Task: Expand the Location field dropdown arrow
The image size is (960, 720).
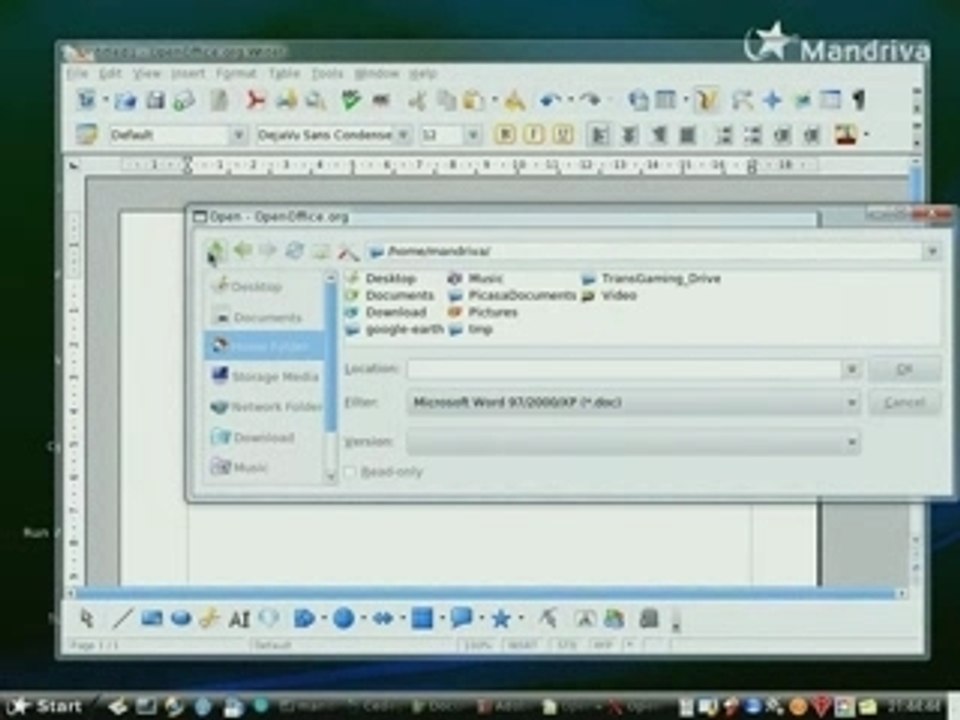Action: [x=851, y=369]
